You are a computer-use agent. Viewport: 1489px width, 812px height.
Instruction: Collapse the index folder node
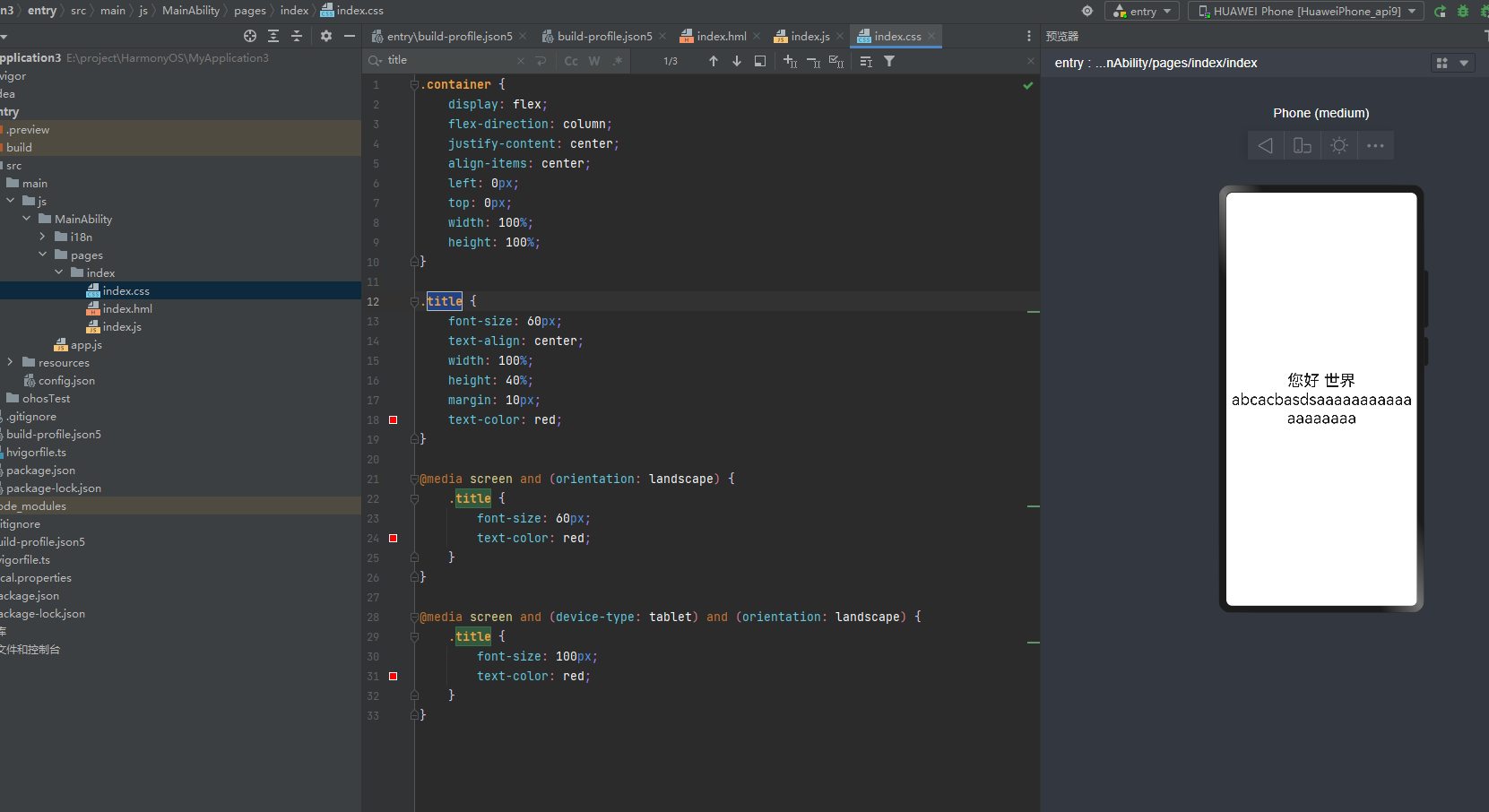click(x=59, y=272)
